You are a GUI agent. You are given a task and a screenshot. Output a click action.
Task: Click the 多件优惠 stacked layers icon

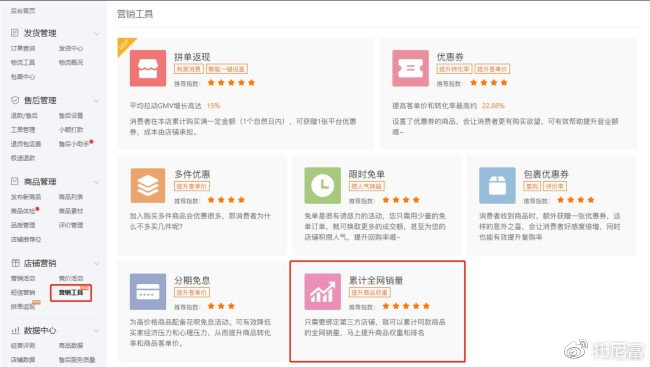(148, 185)
